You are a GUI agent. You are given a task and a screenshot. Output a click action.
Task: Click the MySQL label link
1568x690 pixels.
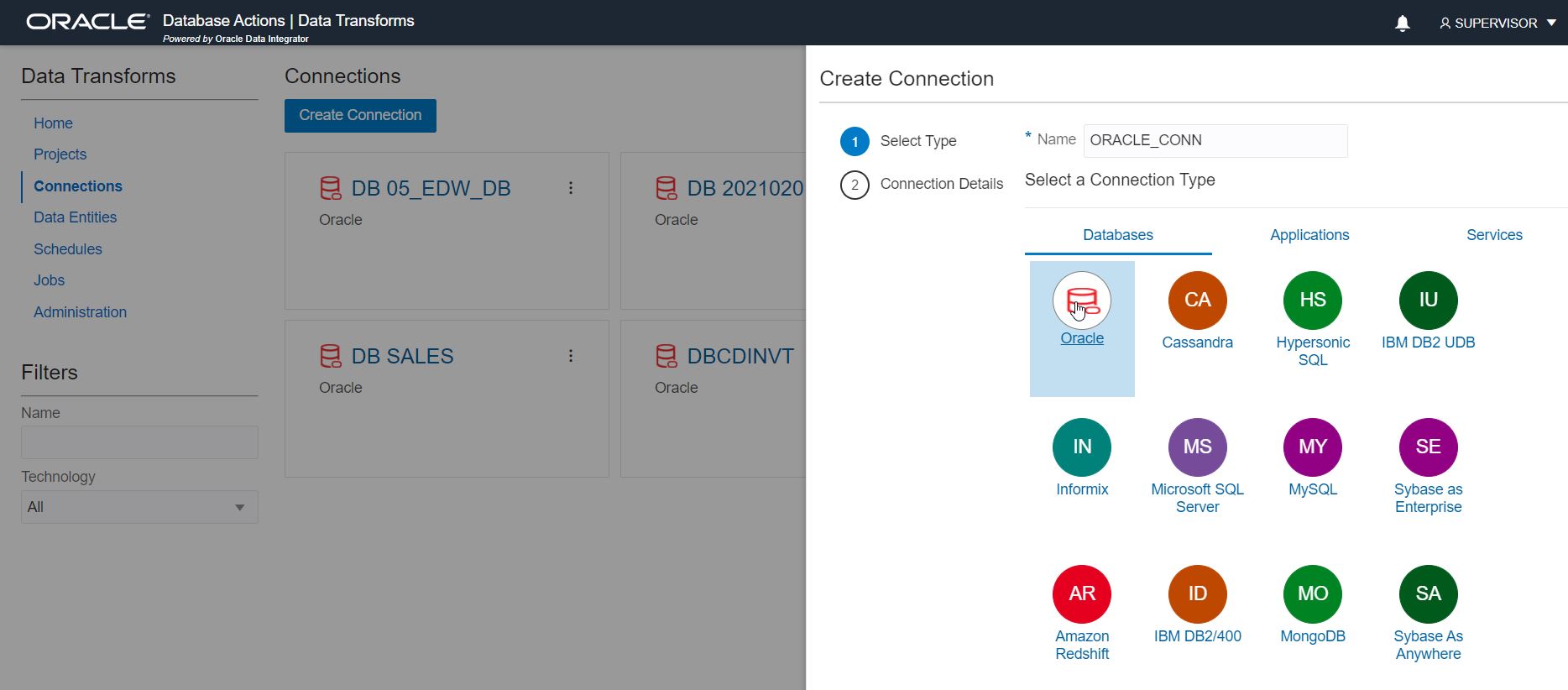point(1313,489)
